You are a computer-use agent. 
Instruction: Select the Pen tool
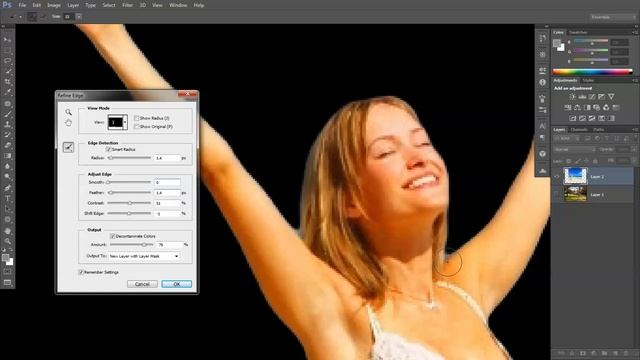point(7,188)
